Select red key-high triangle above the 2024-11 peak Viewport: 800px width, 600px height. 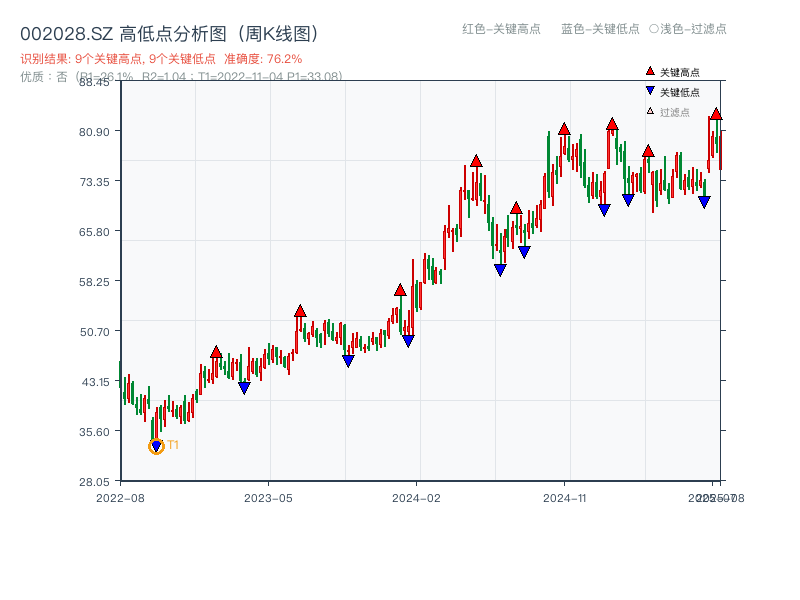[564, 129]
